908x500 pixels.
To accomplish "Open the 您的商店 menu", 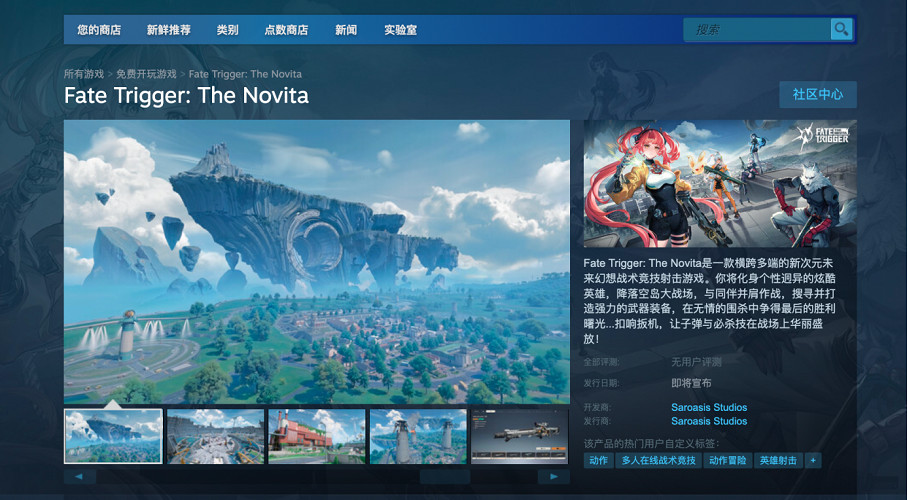I will click(x=99, y=30).
